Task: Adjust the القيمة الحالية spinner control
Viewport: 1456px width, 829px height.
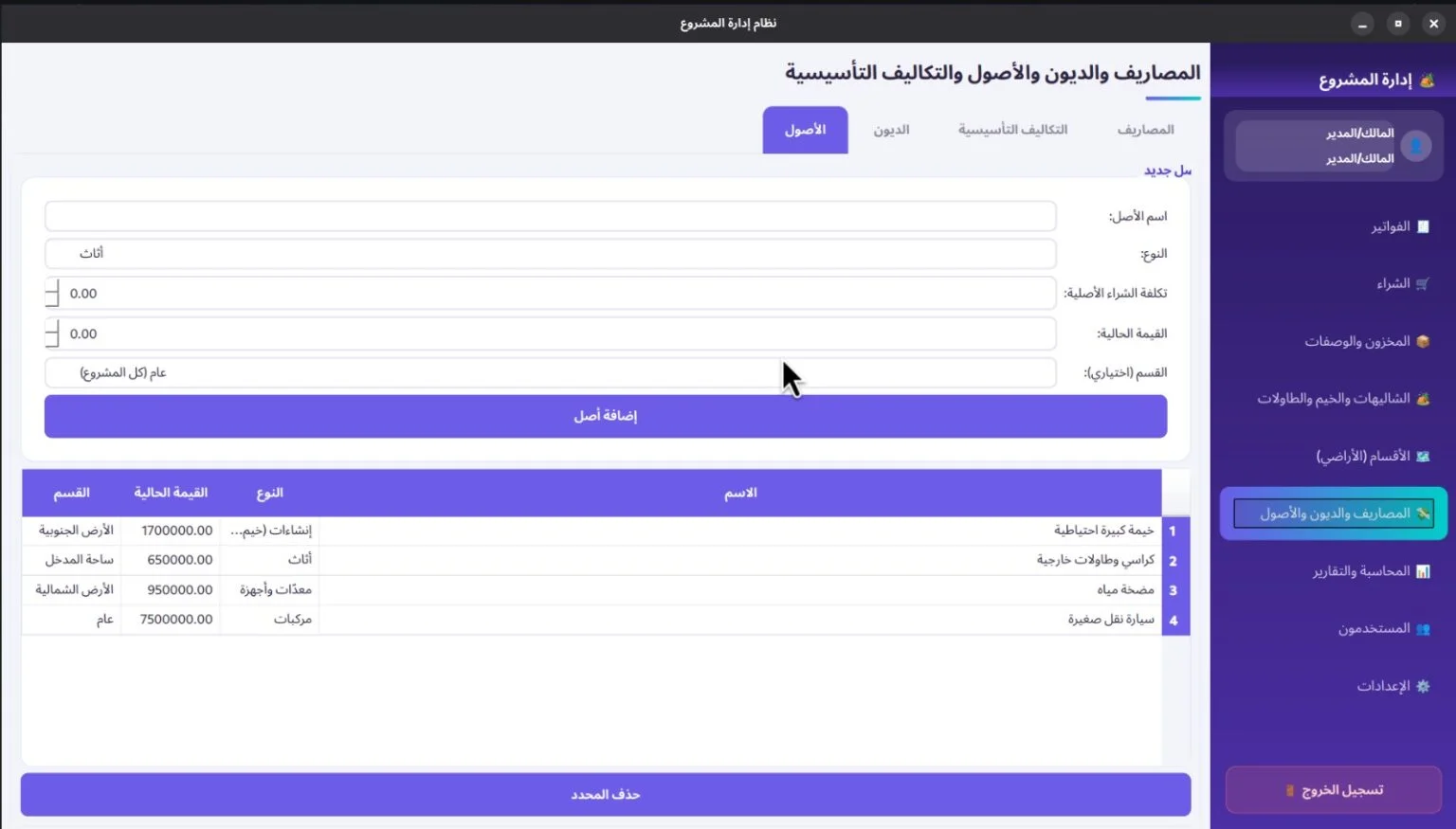Action: pyautogui.click(x=52, y=333)
